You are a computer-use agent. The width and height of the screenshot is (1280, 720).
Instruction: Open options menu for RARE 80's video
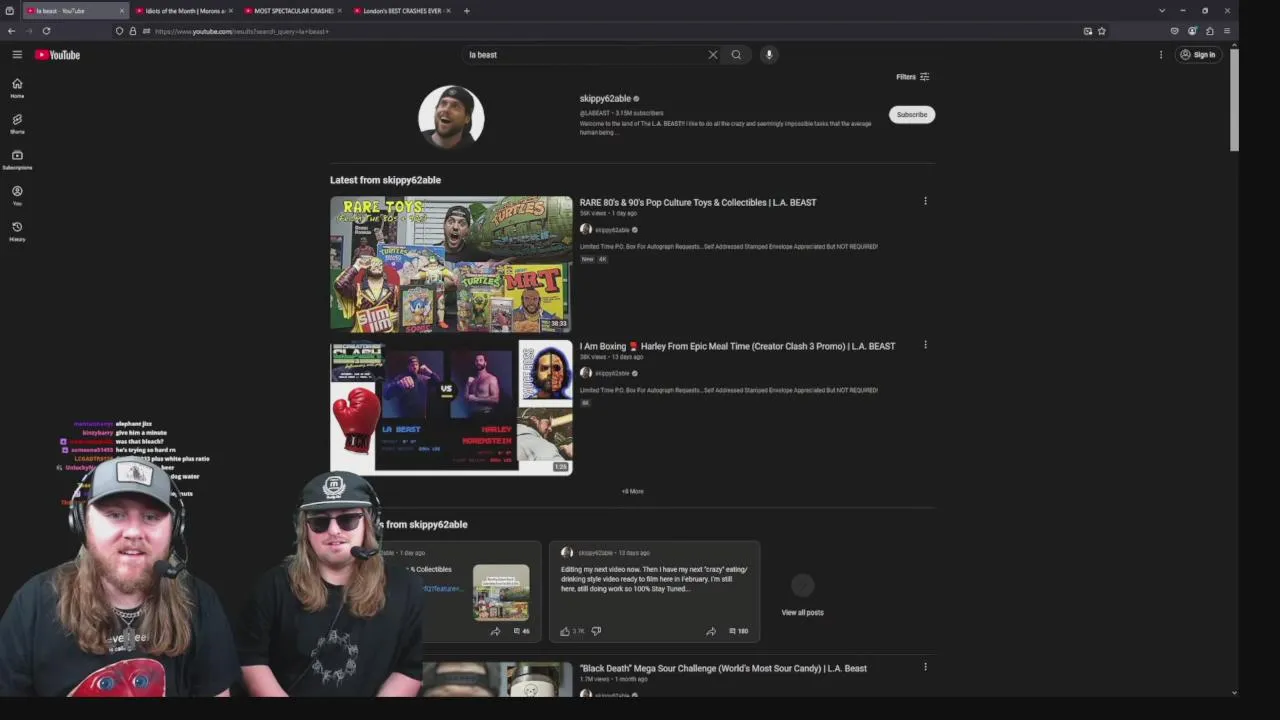[x=925, y=201]
